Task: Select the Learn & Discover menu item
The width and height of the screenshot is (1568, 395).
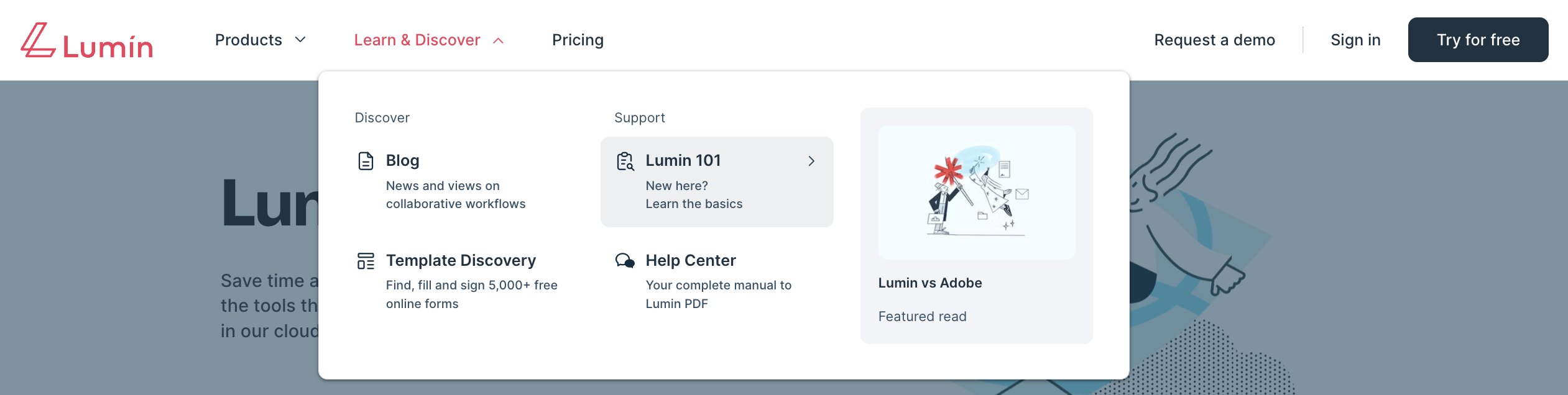Action: pos(429,40)
